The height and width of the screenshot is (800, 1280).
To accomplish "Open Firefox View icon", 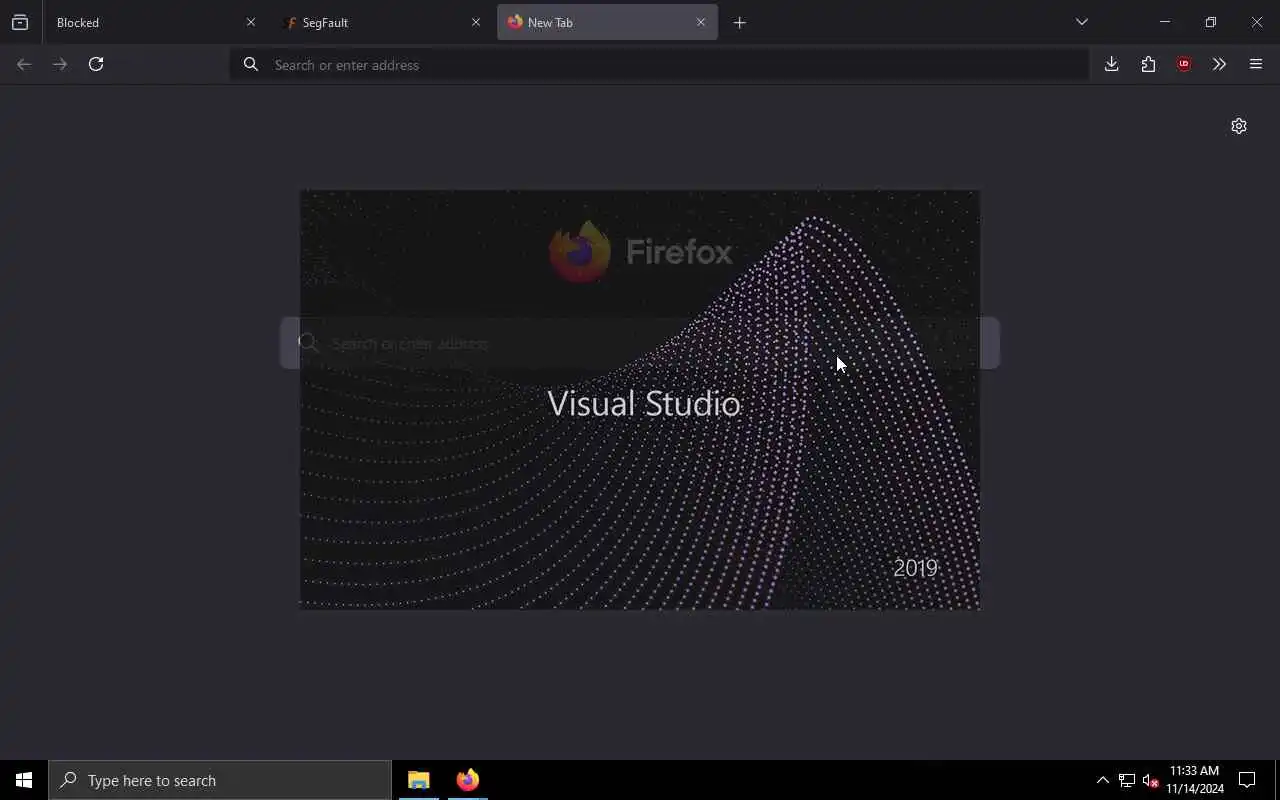I will [20, 22].
